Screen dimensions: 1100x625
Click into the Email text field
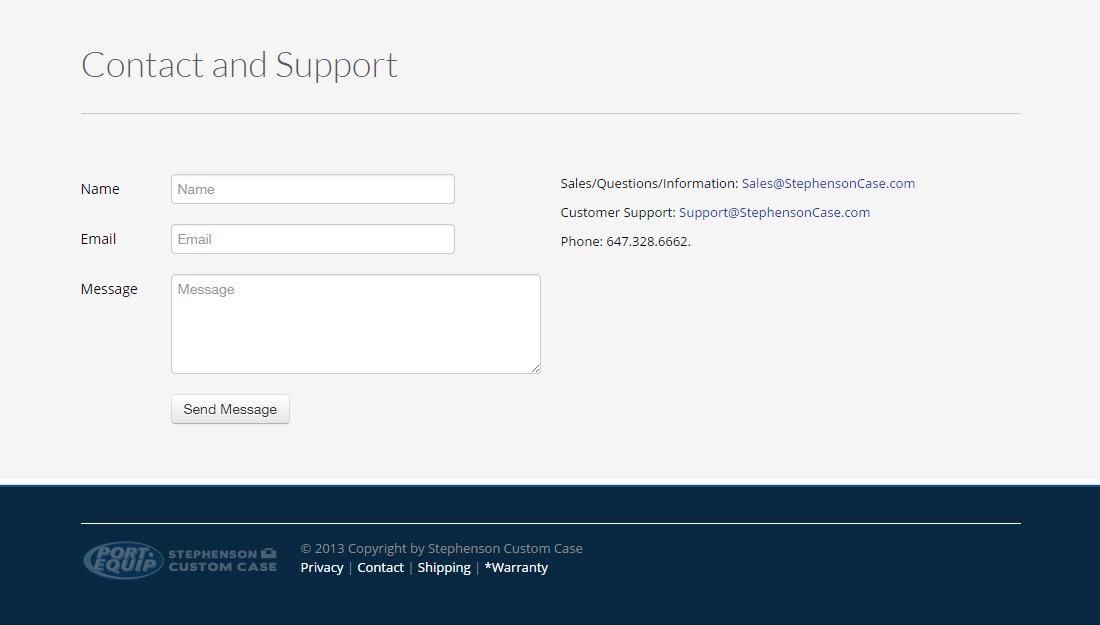pyautogui.click(x=312, y=239)
